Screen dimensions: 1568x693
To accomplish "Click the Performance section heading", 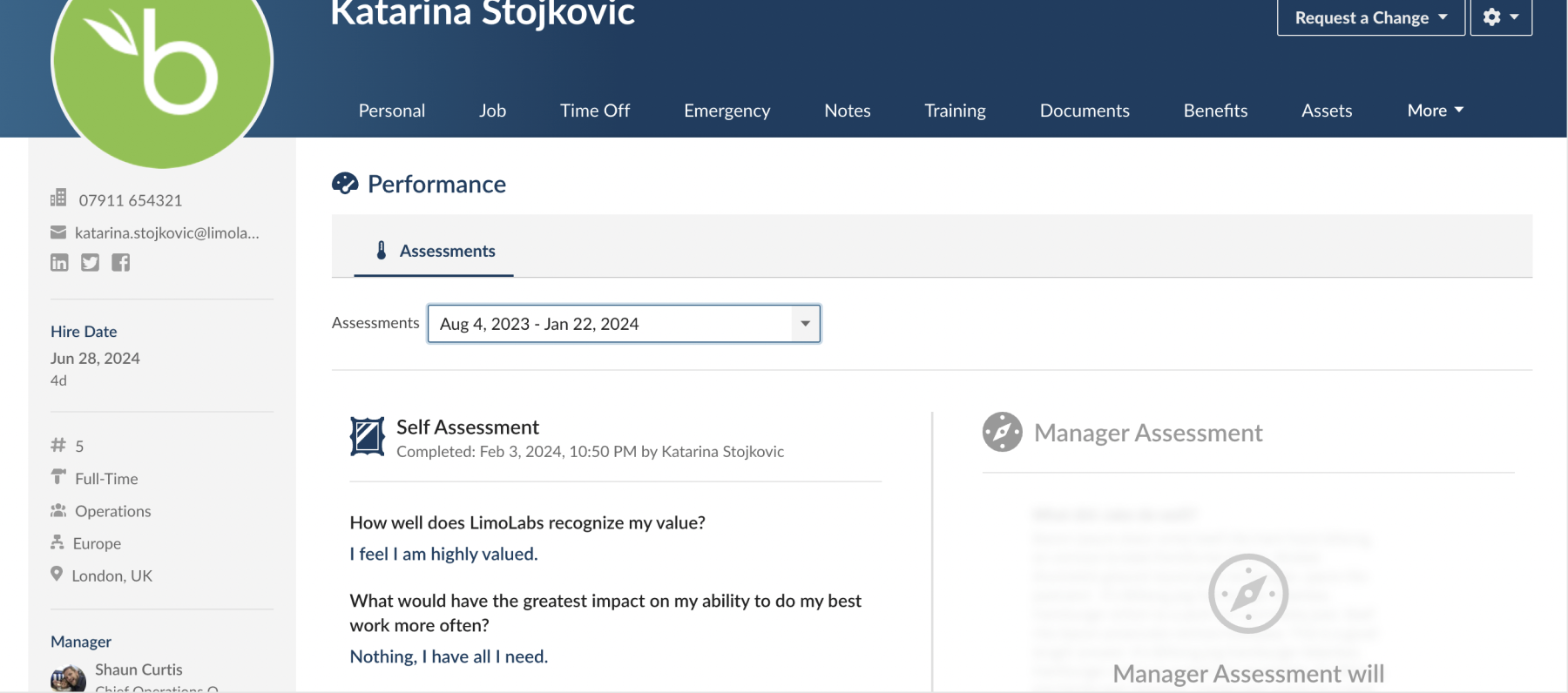I will (x=436, y=184).
